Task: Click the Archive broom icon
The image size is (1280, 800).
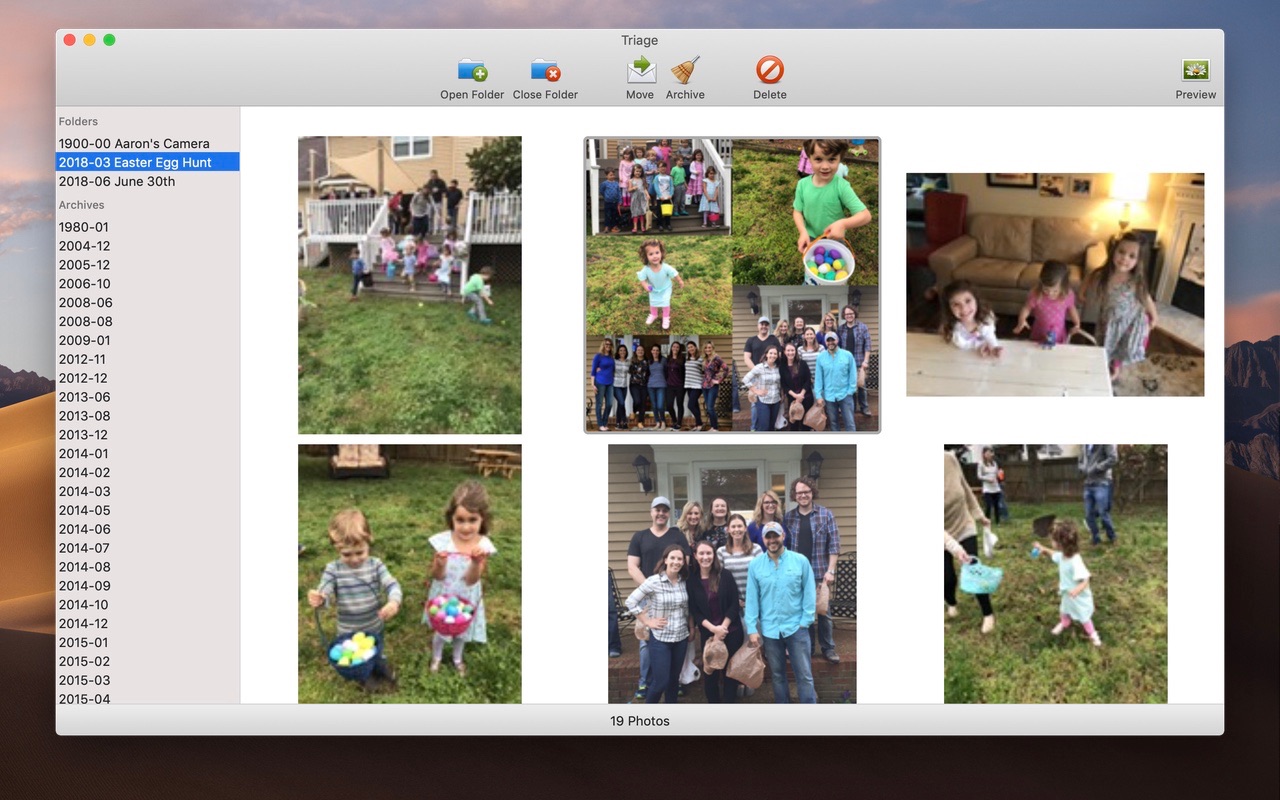Action: click(x=685, y=70)
